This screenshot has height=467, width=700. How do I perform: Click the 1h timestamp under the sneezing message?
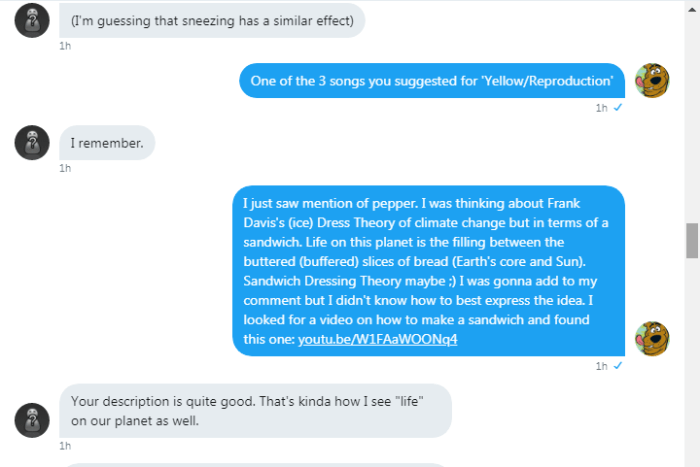[x=65, y=45]
